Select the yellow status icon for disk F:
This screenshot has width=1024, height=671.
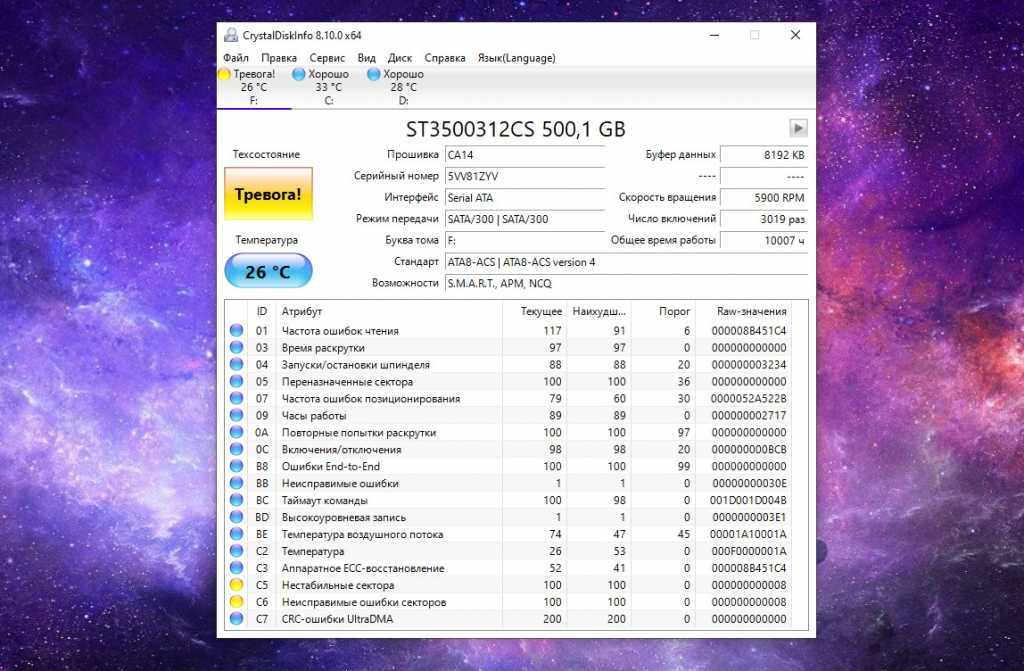pos(225,74)
